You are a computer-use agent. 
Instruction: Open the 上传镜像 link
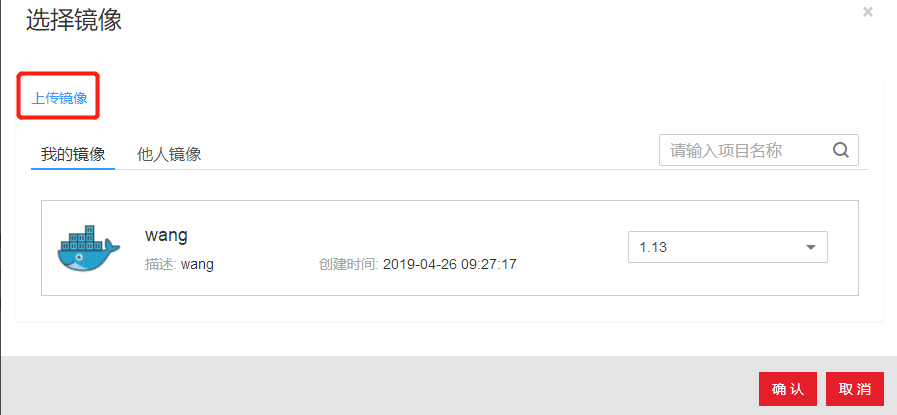59,98
